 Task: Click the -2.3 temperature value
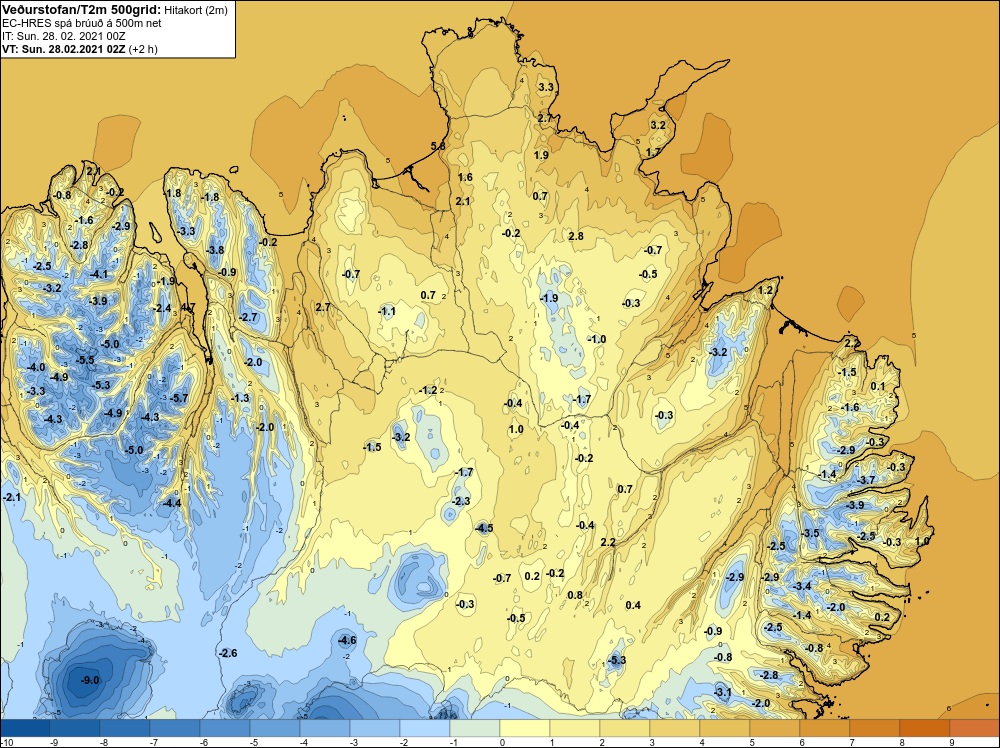coord(461,501)
